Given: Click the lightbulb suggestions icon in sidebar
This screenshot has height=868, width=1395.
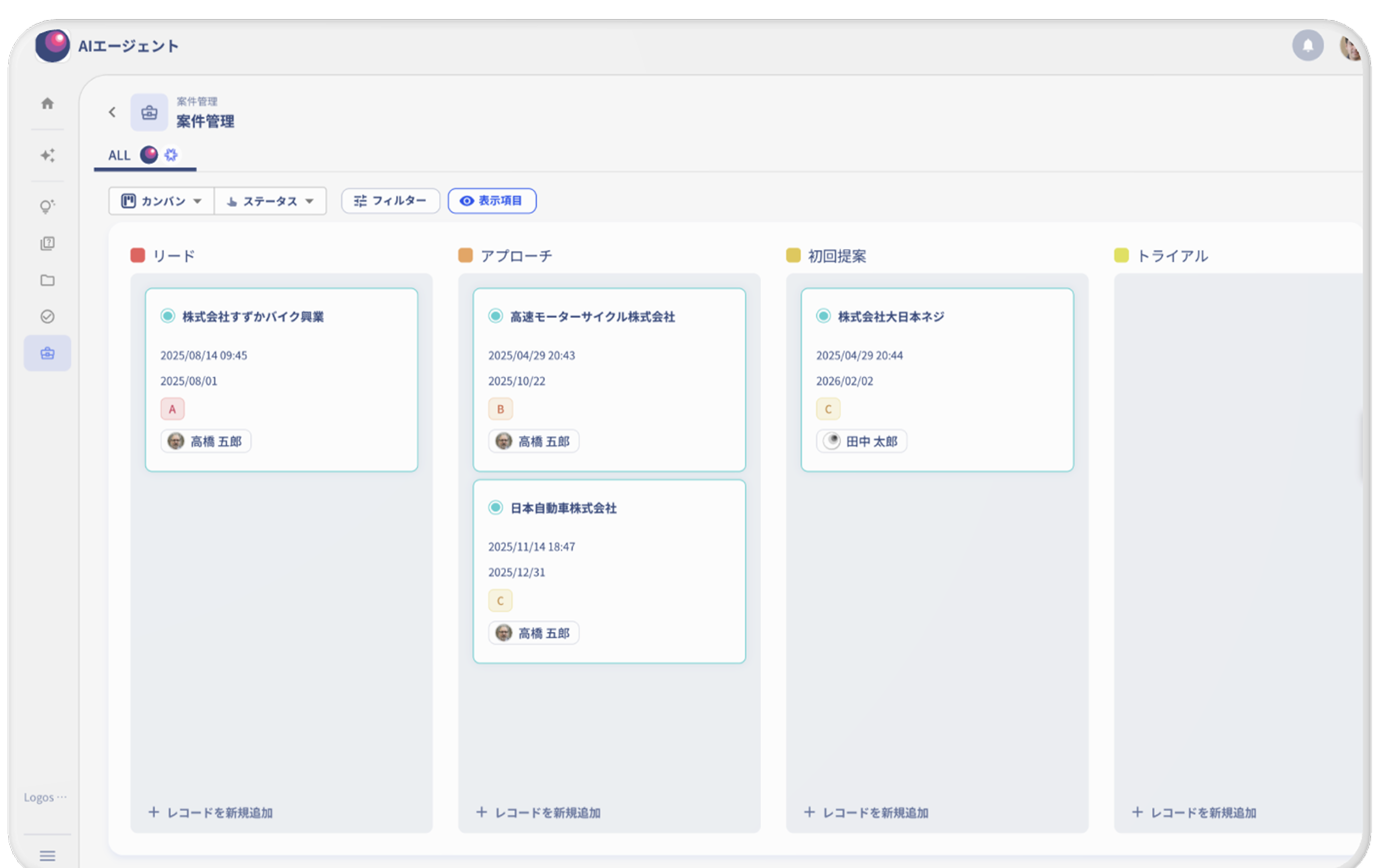Looking at the screenshot, I should click(48, 207).
